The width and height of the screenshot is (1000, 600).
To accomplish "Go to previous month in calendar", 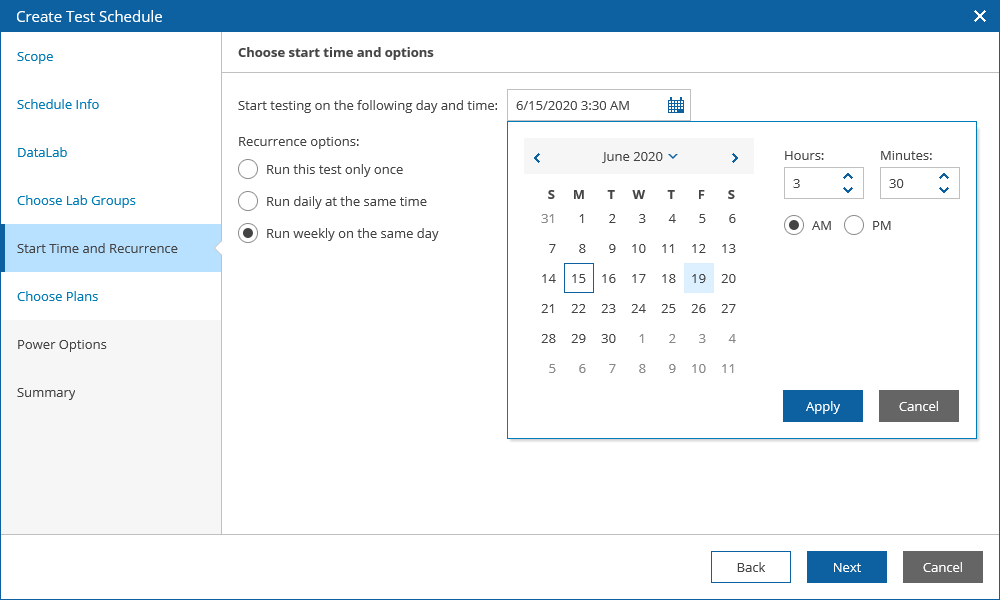I will (538, 158).
